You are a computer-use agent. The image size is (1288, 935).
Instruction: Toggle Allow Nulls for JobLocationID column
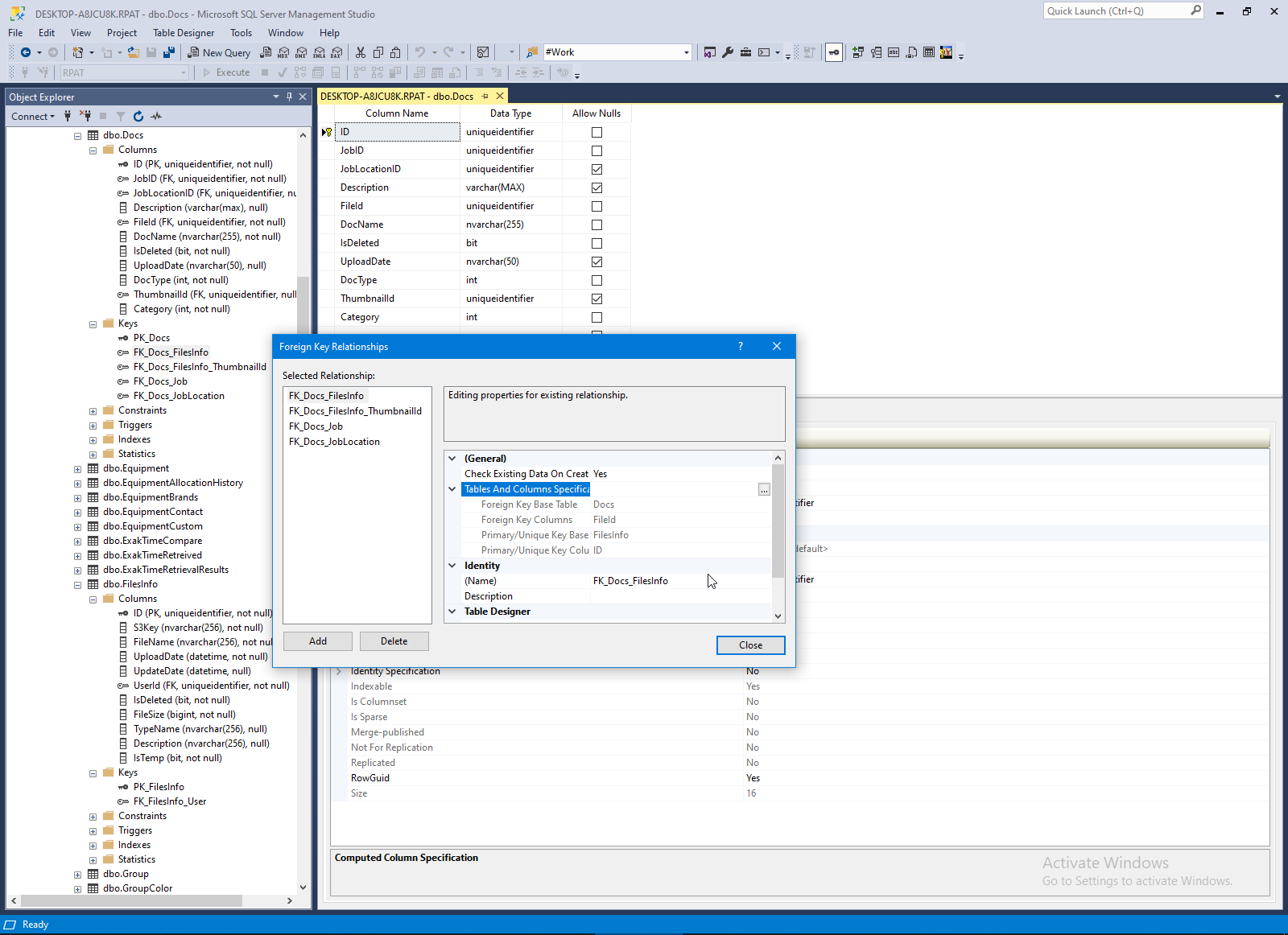pyautogui.click(x=597, y=169)
